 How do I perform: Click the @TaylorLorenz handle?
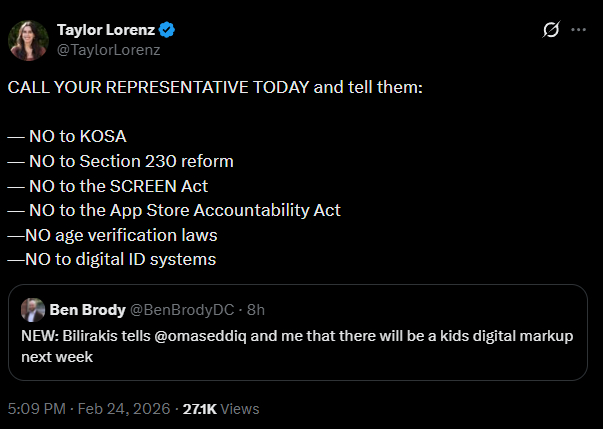[109, 48]
